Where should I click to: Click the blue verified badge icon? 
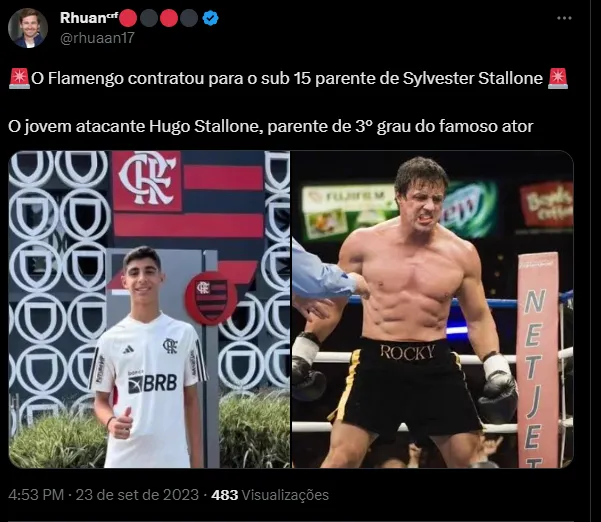(210, 18)
